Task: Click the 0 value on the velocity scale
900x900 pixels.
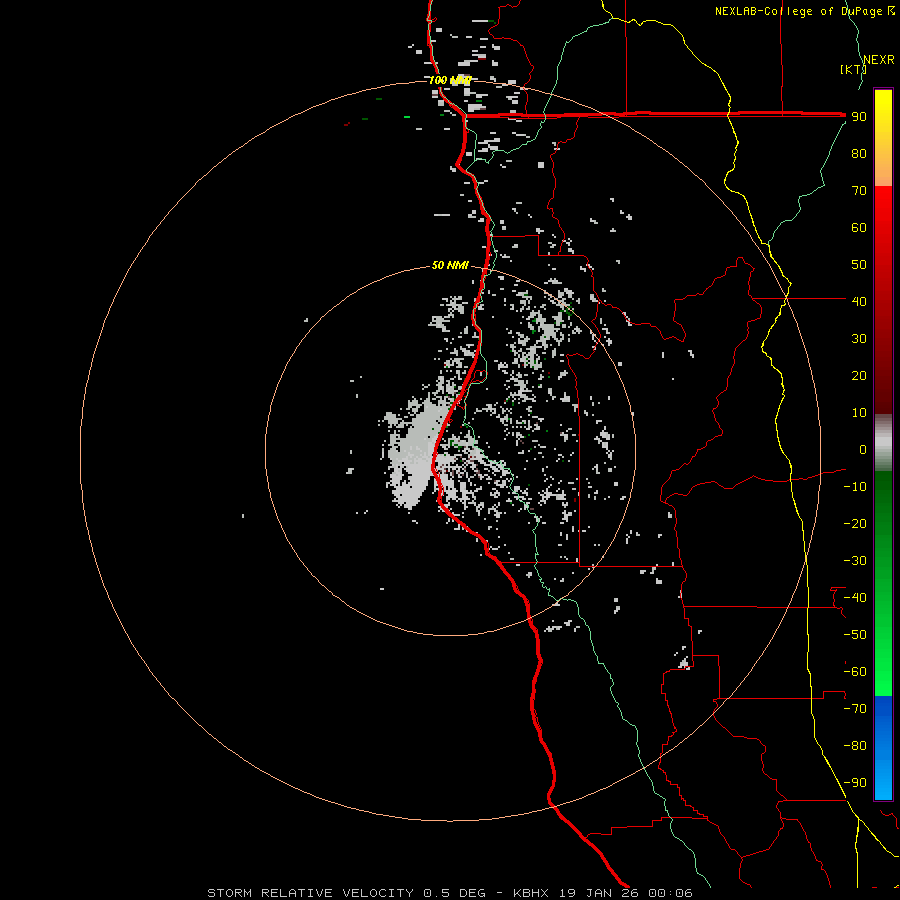Action: tap(863, 450)
